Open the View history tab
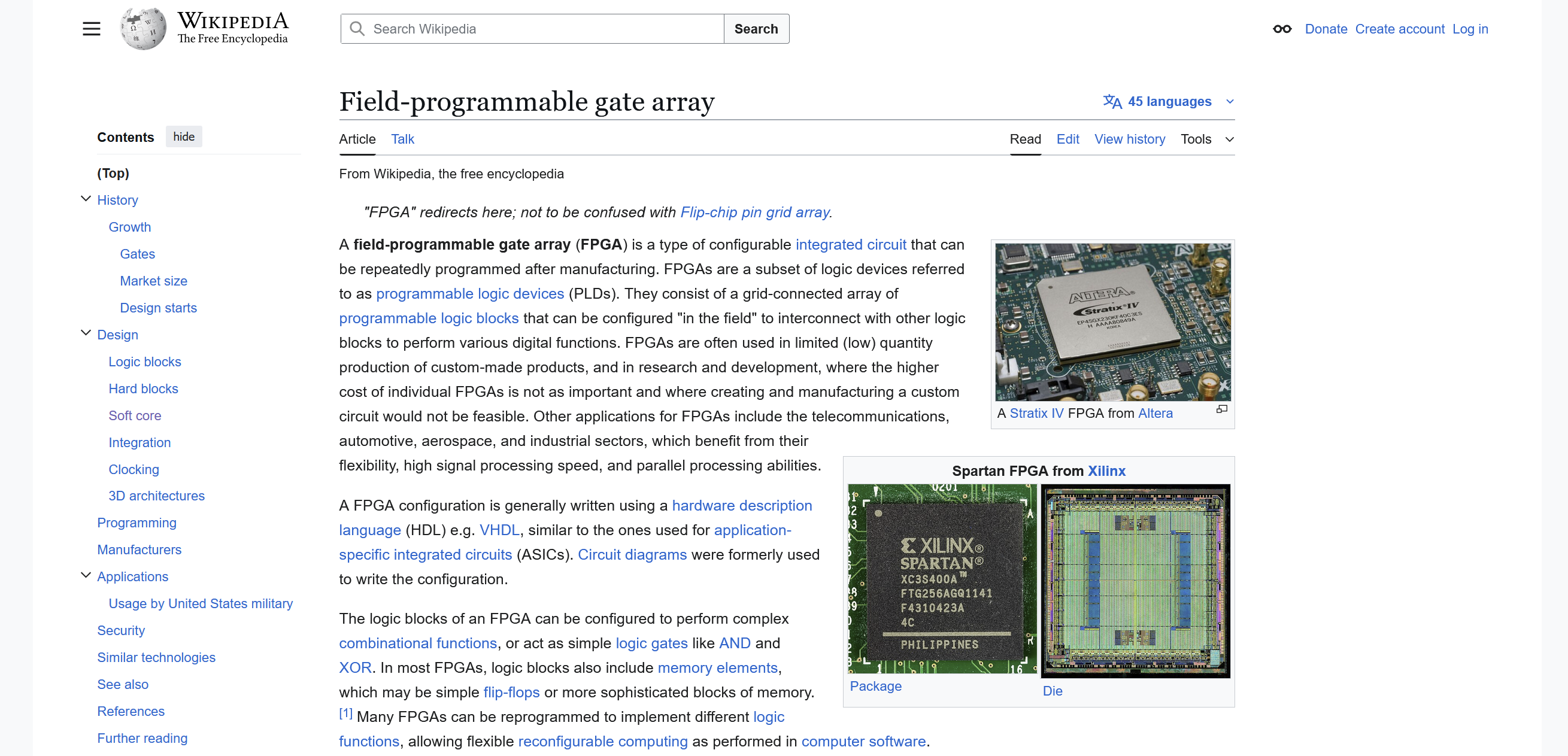Image resolution: width=1568 pixels, height=756 pixels. pos(1130,139)
